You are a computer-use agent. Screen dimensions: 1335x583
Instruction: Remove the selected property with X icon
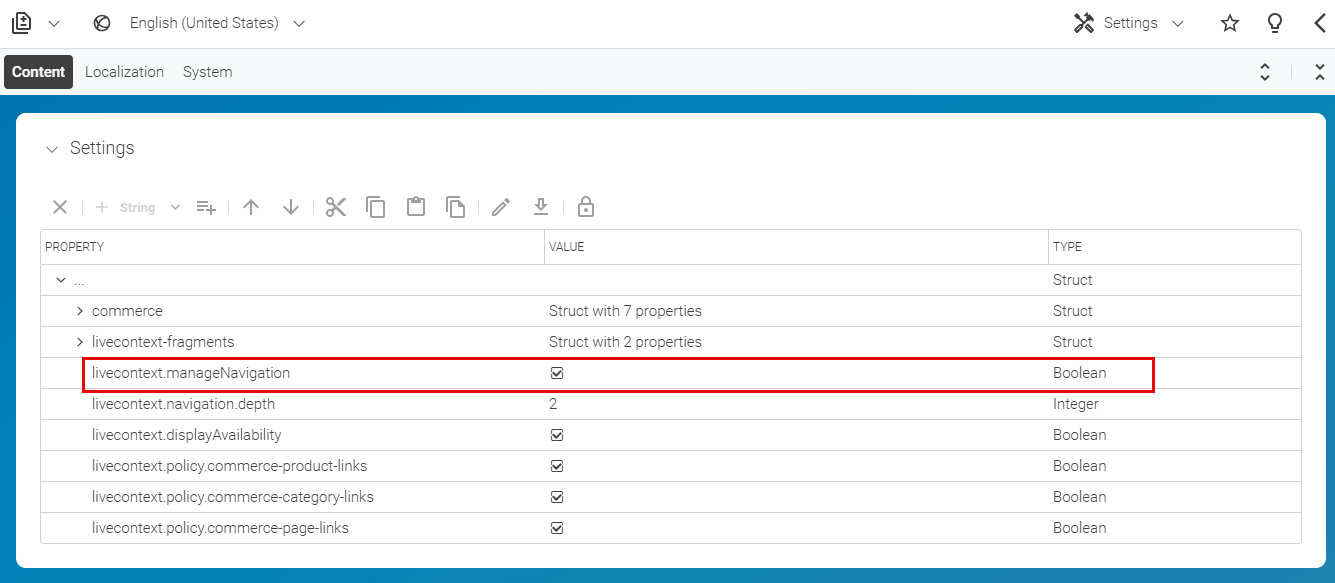coord(59,206)
